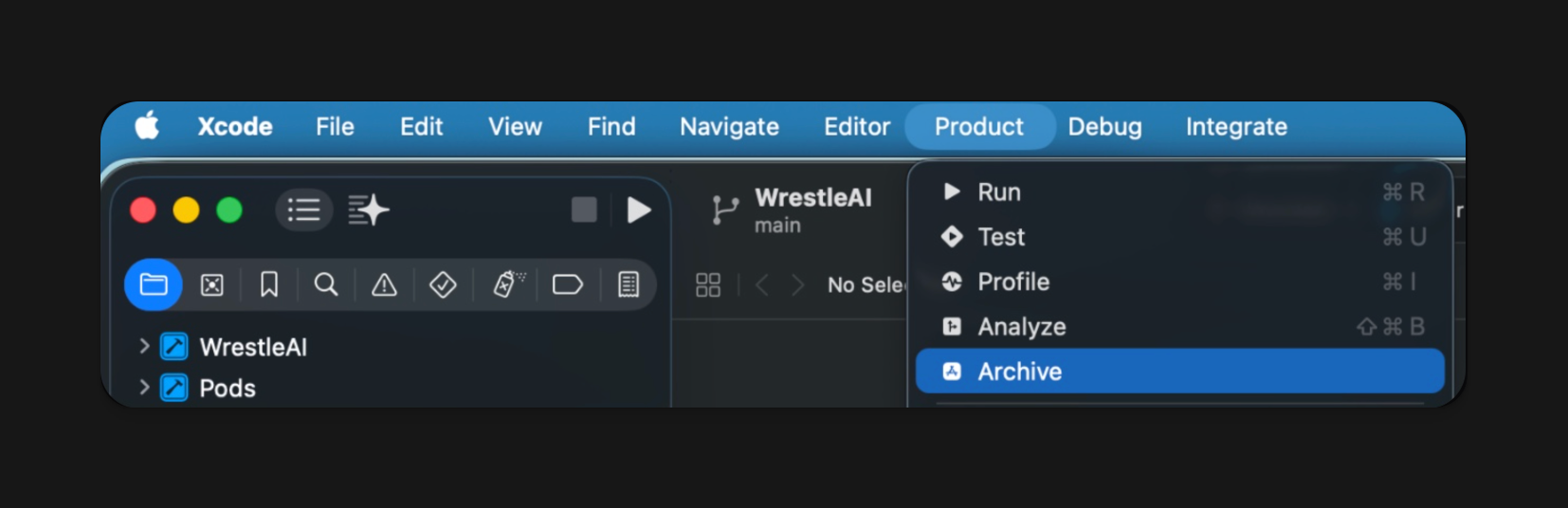Choose Profile from the Product menu
The width and height of the screenshot is (1568, 508).
pos(1179,281)
